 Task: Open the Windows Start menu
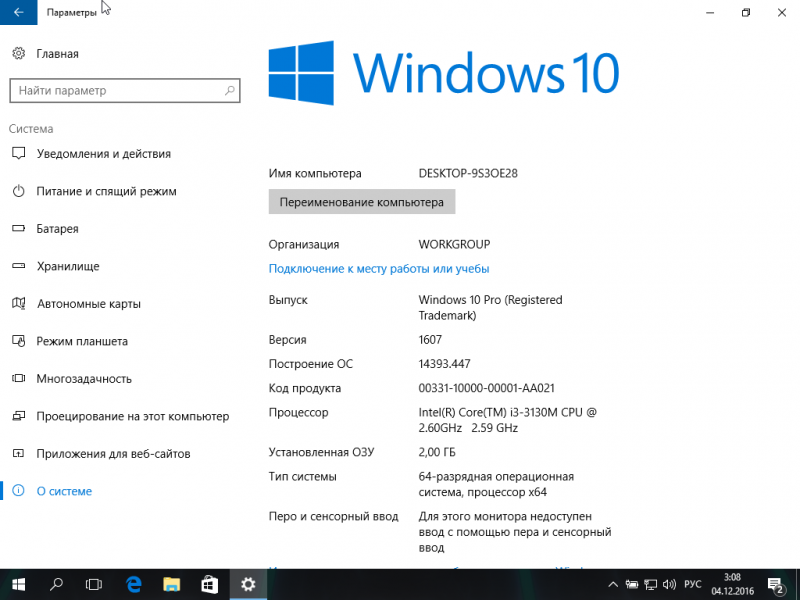click(x=18, y=584)
